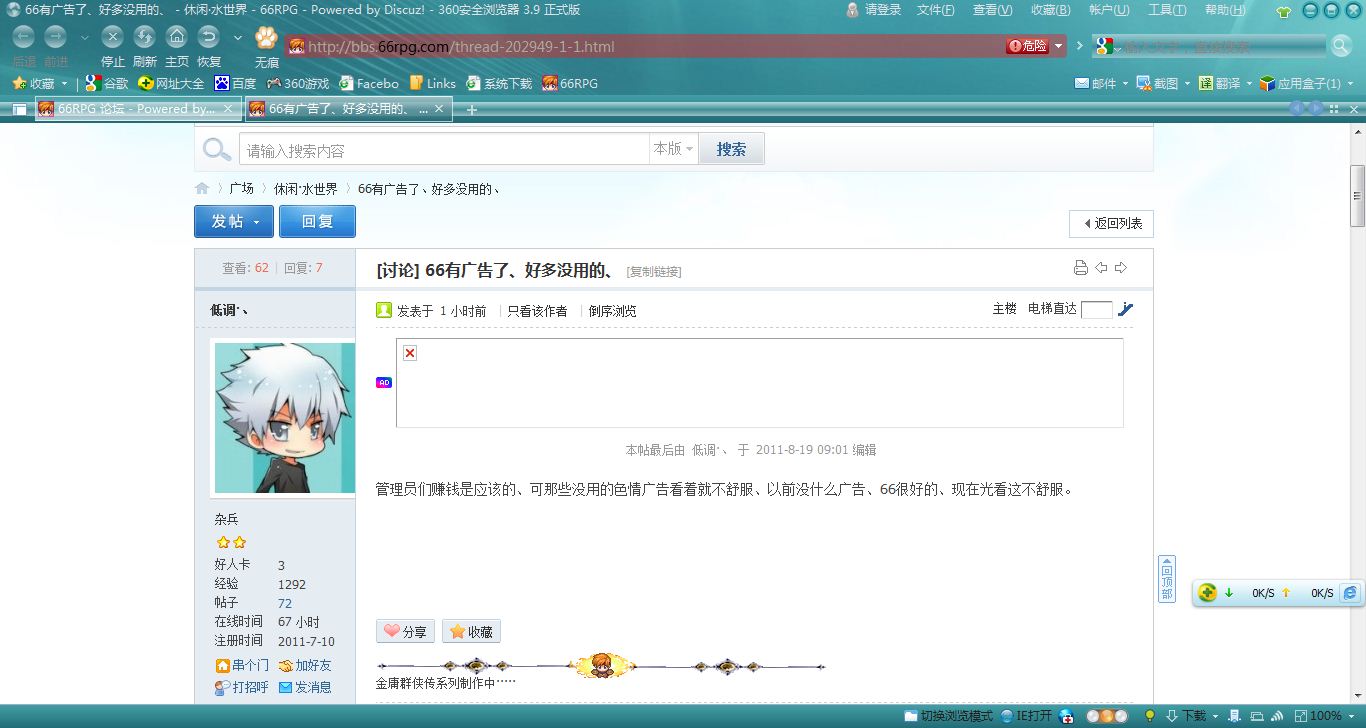Click the 收藏 favorite button below the post
Screen dimensions: 1366x728
[x=471, y=631]
